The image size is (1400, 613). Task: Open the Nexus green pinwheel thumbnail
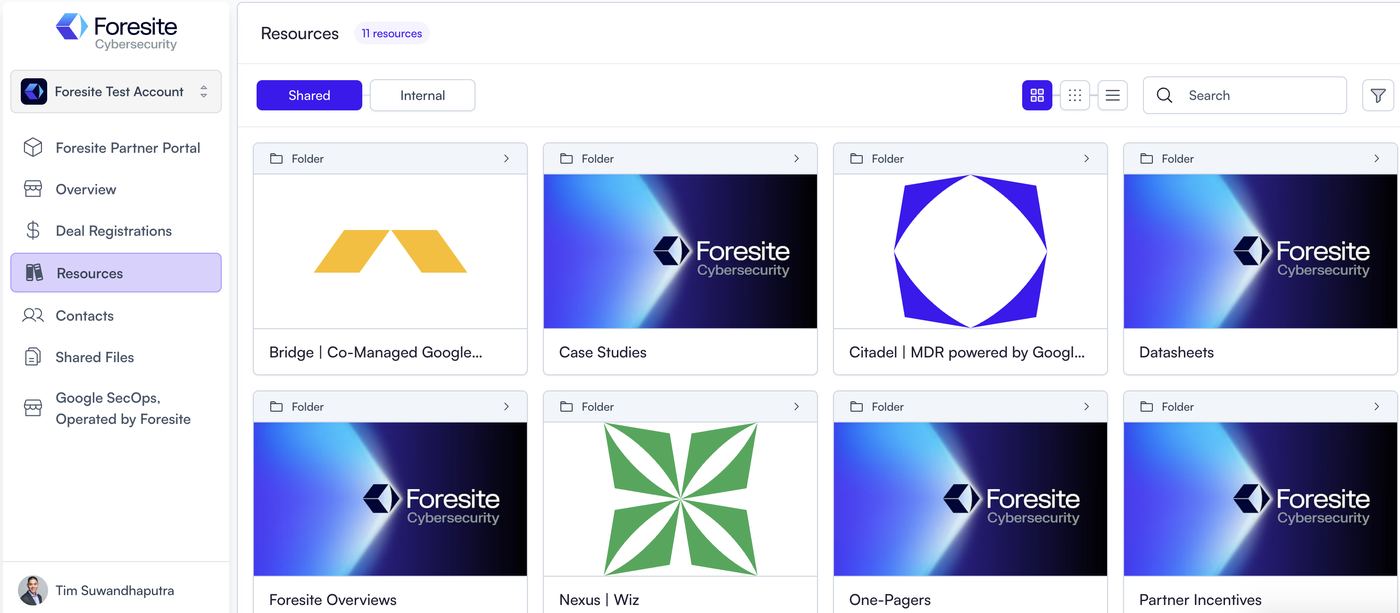pyautogui.click(x=680, y=499)
